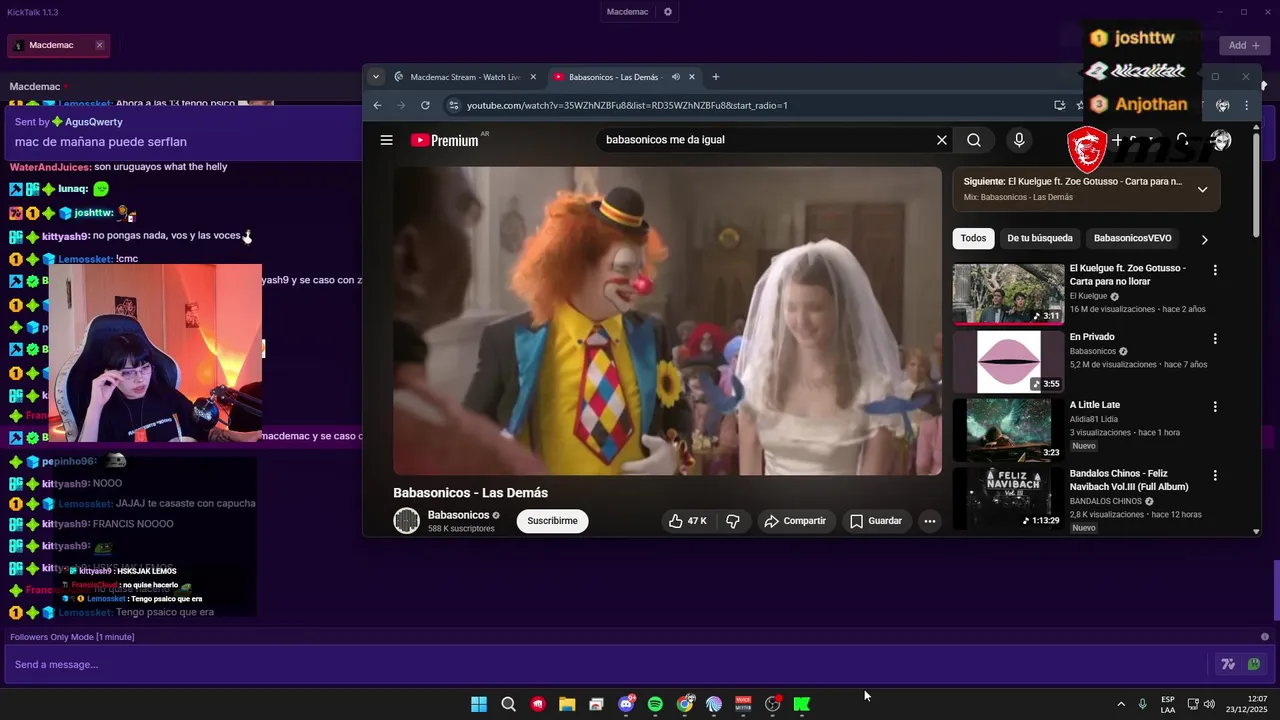
Task: Click the cast/install icon in Chrome address bar
Action: (1059, 105)
